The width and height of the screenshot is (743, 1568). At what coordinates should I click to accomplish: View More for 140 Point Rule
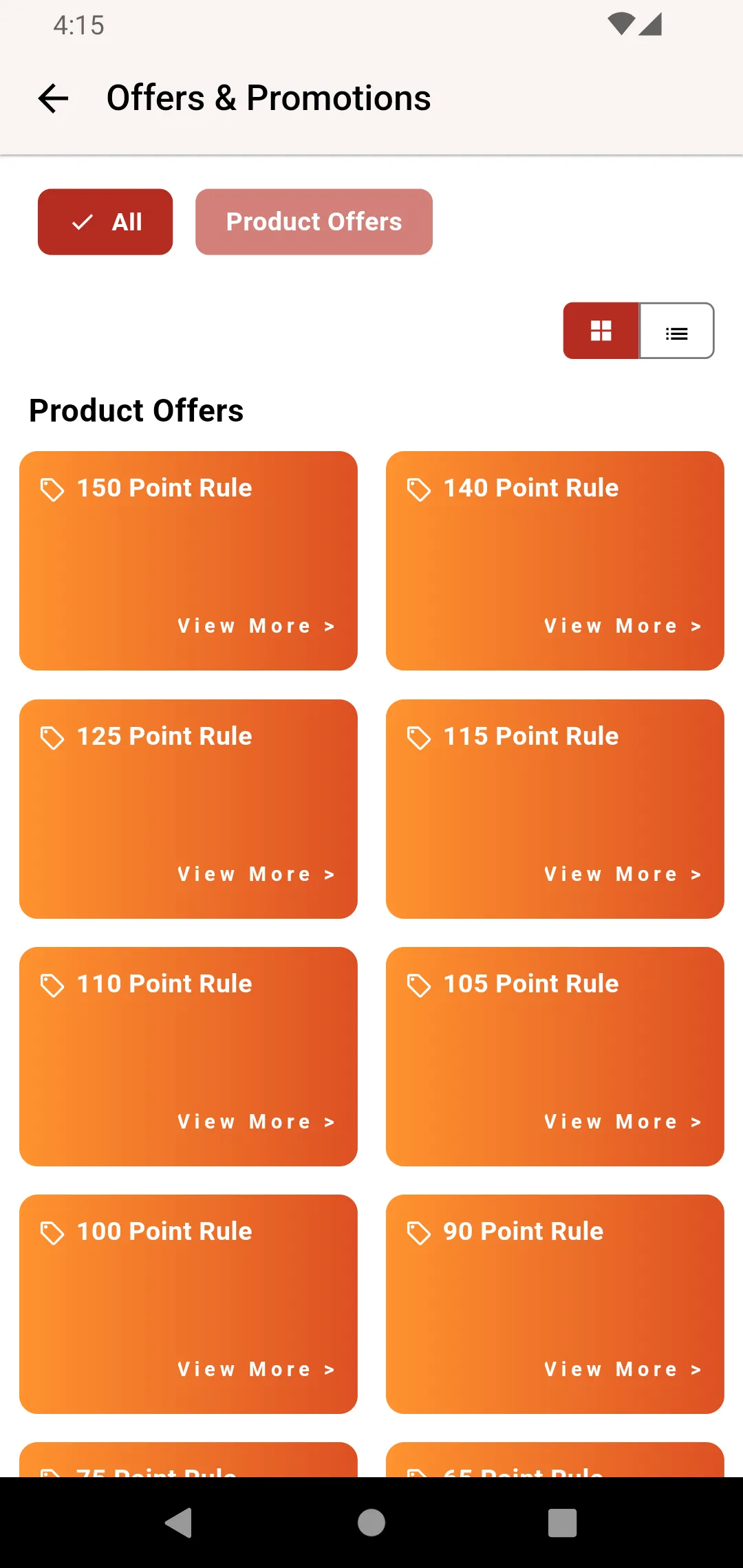tap(623, 626)
